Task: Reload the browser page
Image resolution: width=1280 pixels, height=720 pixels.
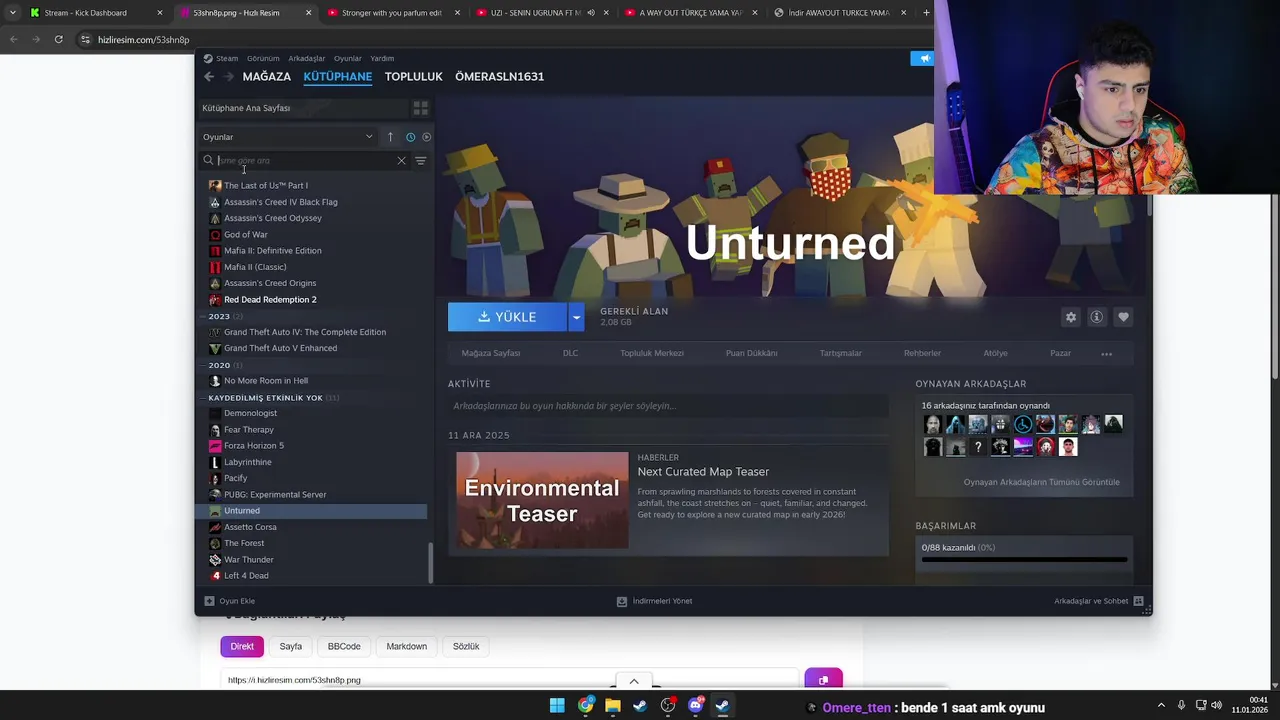Action: tap(59, 39)
